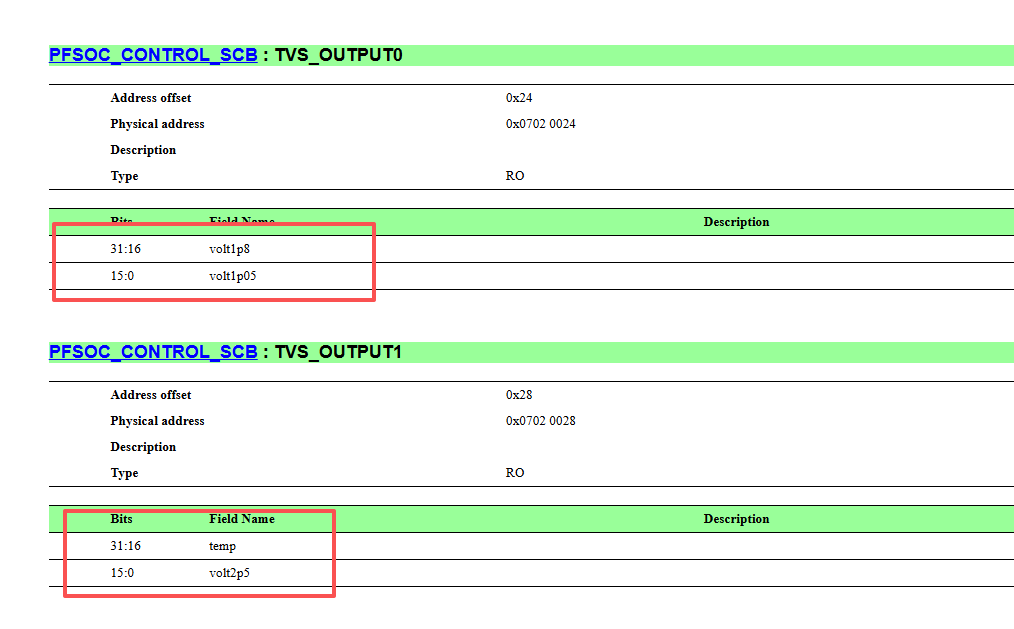Click RO type value of TVS_OUTPUT1

click(x=515, y=473)
